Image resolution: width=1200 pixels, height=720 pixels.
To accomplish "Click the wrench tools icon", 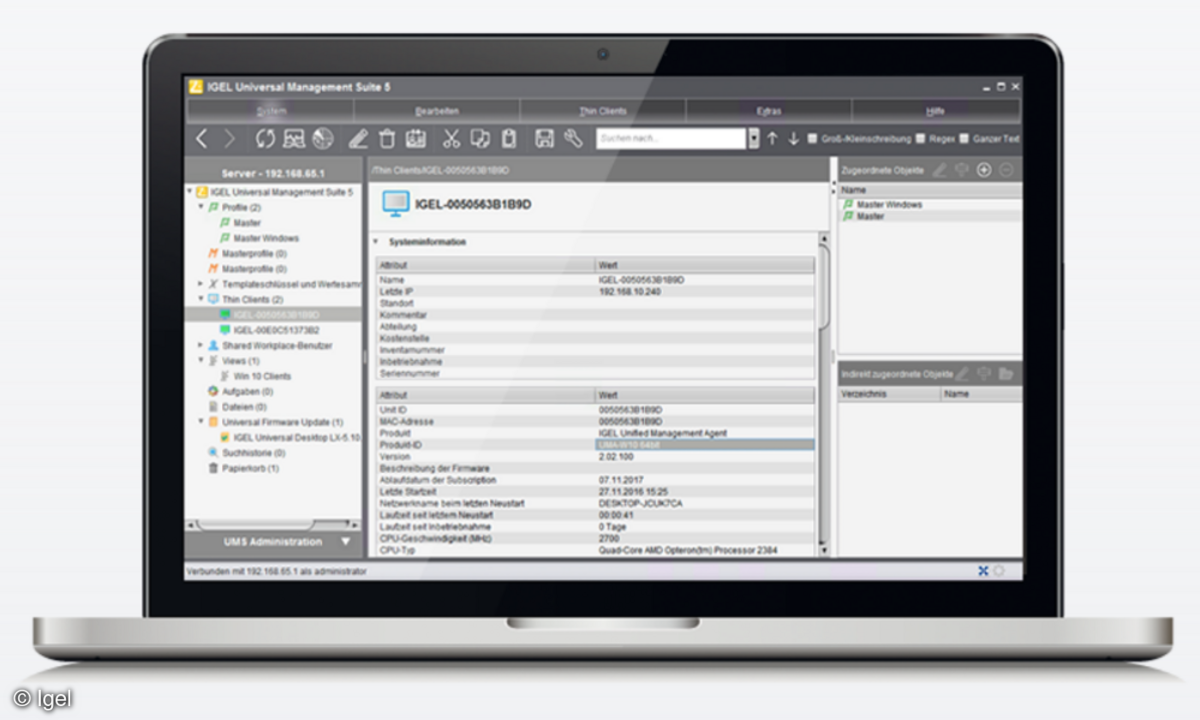I will pyautogui.click(x=573, y=139).
